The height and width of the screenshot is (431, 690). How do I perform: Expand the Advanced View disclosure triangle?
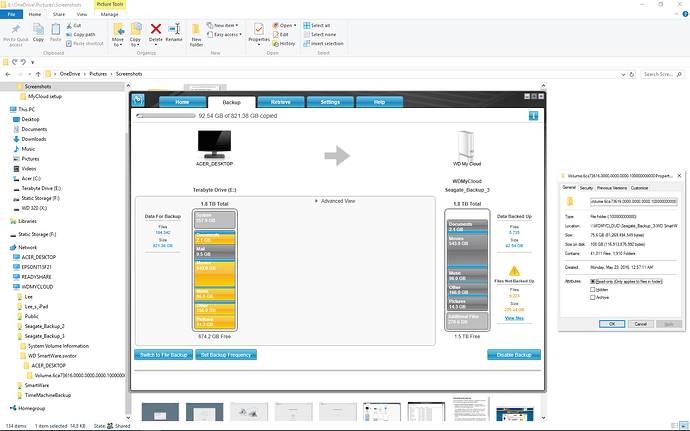click(x=316, y=201)
